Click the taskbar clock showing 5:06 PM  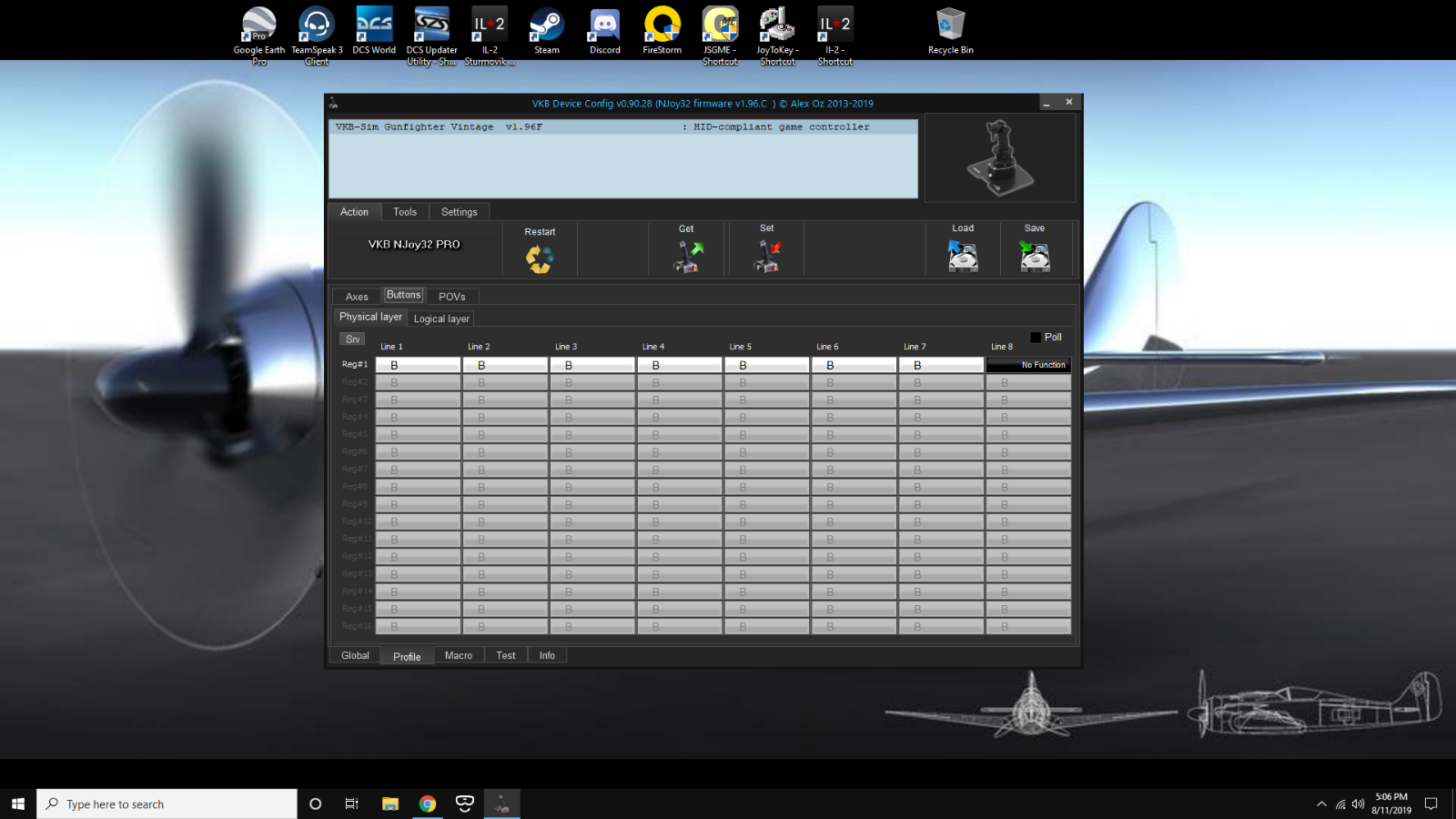click(1391, 804)
